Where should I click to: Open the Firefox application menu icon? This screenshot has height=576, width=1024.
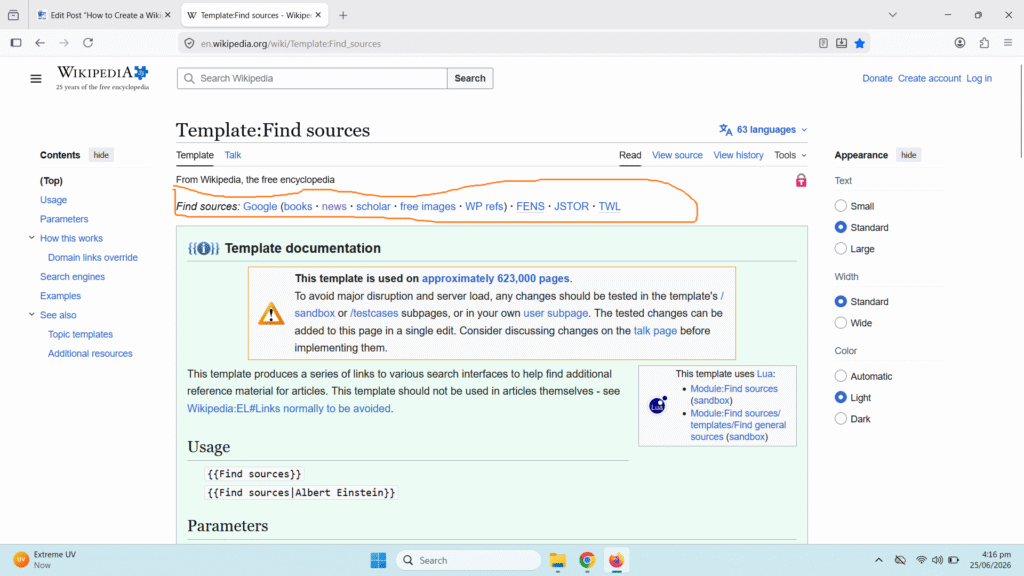[x=1008, y=43]
